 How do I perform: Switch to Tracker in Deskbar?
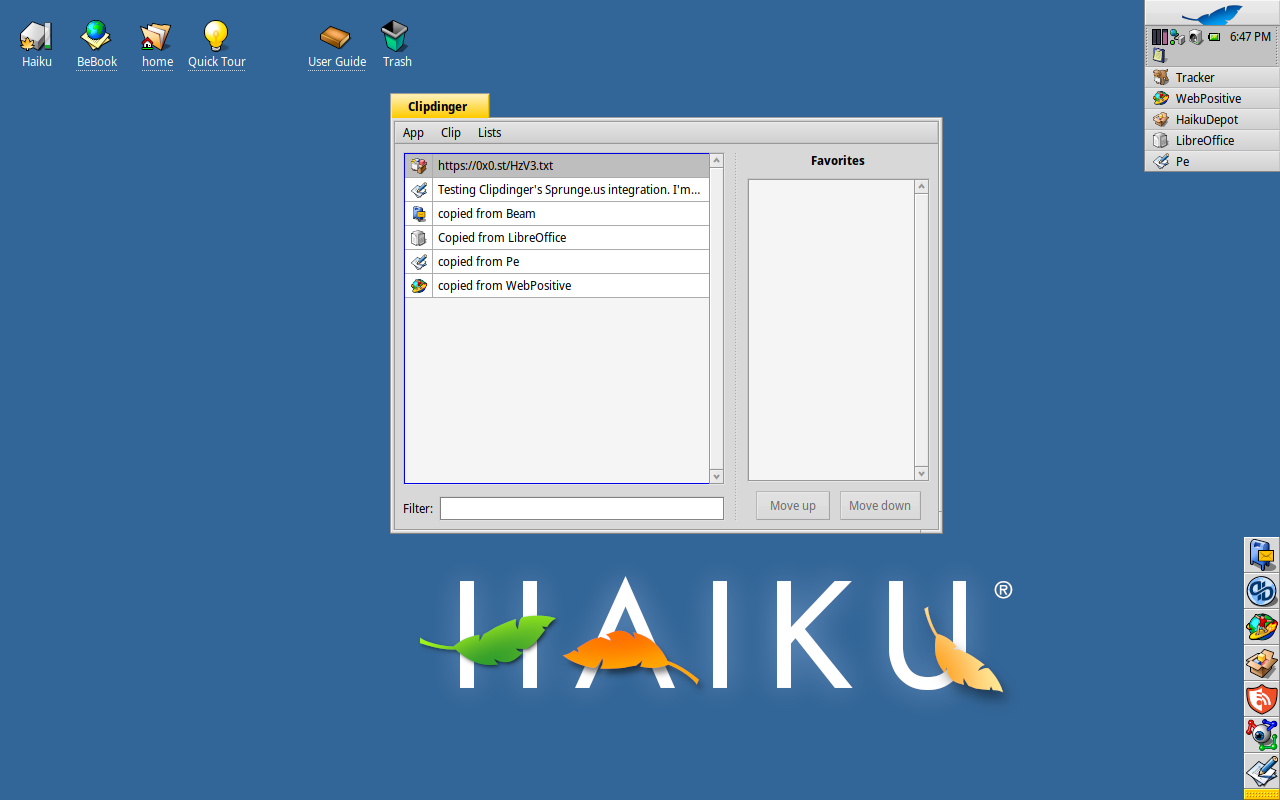coord(1212,77)
